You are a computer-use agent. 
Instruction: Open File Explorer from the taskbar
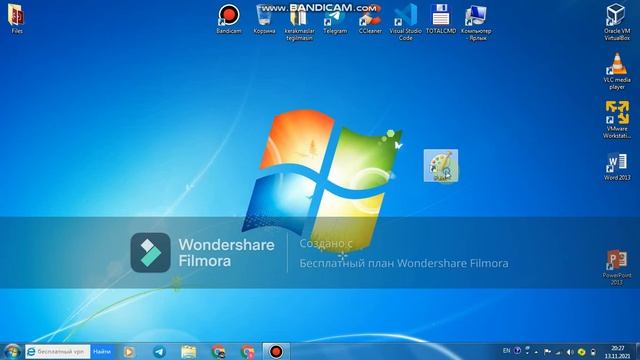pos(189,351)
